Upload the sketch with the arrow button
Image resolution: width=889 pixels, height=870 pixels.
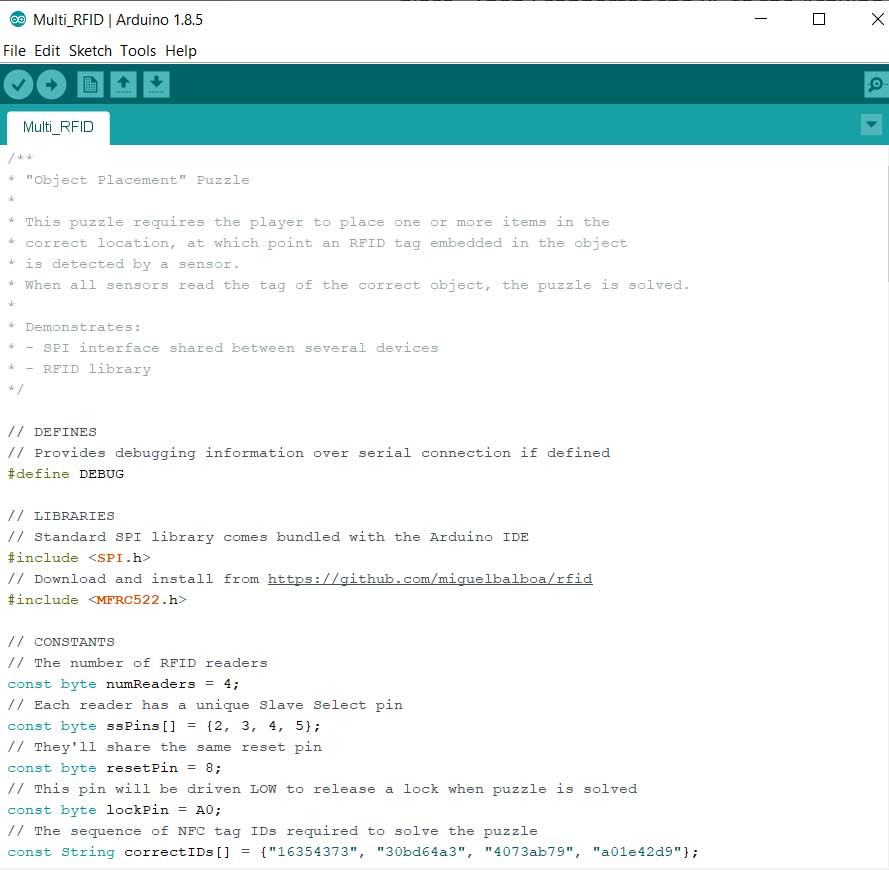tap(52, 85)
